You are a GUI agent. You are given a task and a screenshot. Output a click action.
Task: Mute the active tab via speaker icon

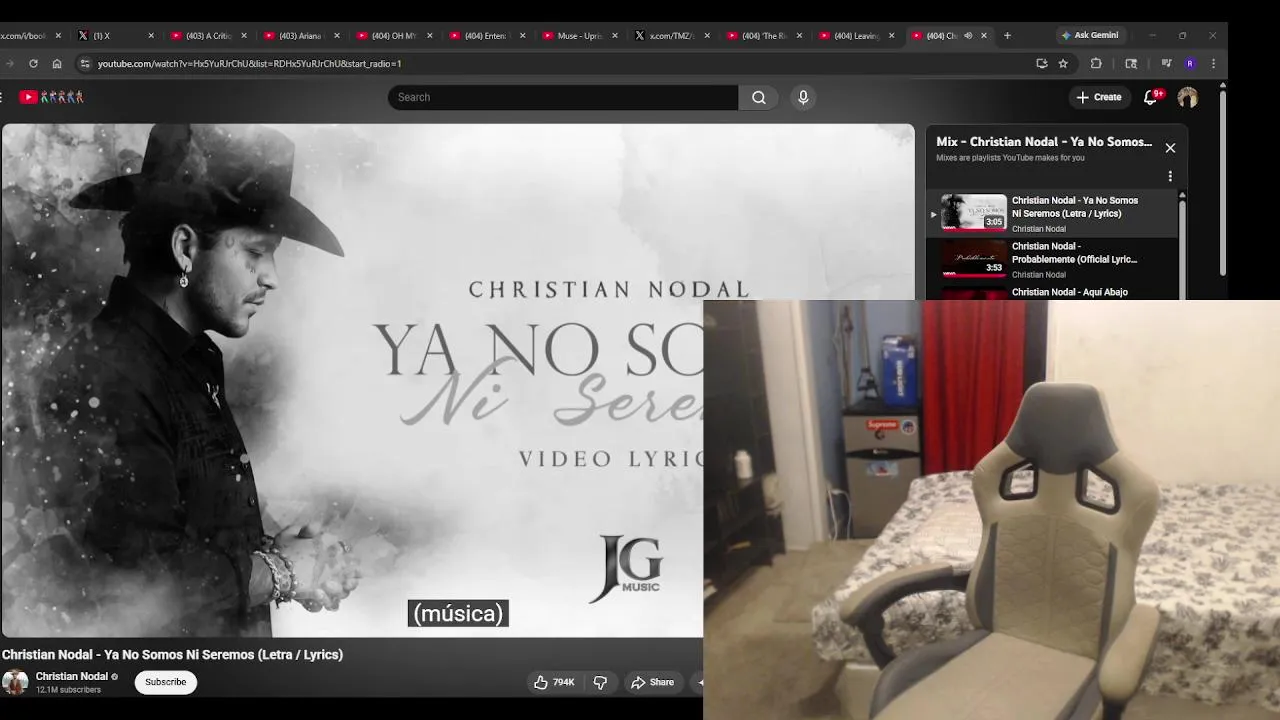click(x=968, y=35)
